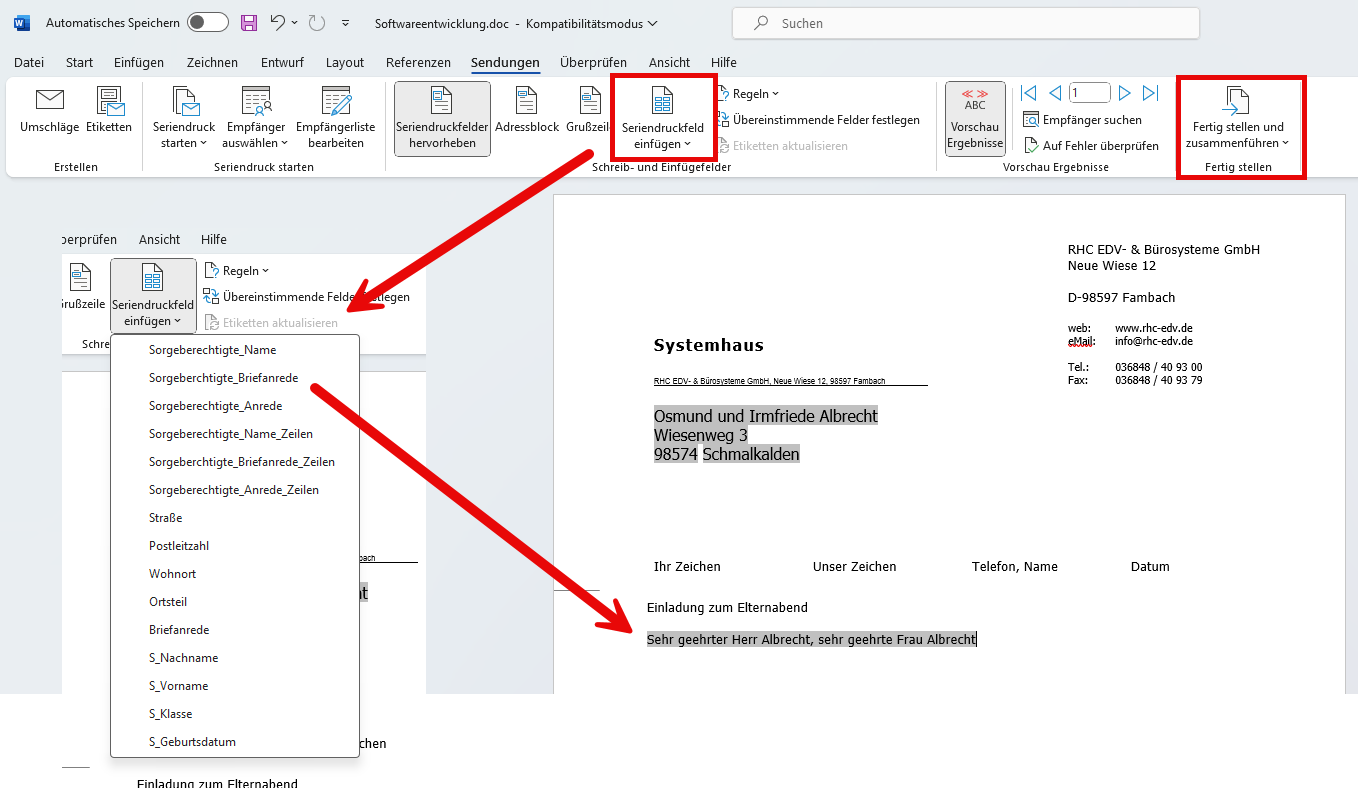Click into the Suchen search box

[965, 23]
